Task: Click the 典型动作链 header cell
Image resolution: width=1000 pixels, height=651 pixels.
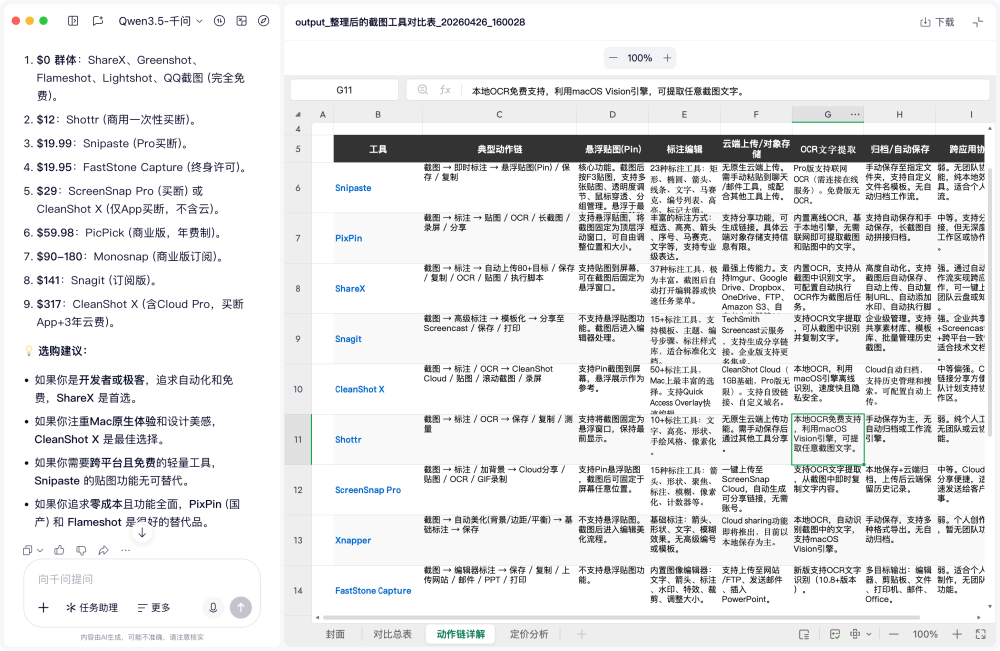Action: (499, 149)
